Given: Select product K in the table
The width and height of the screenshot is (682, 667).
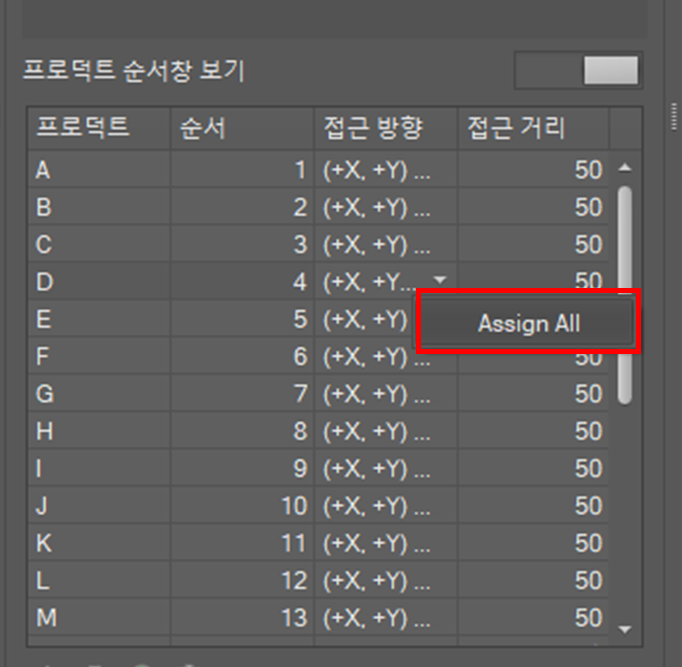Looking at the screenshot, I should coord(98,543).
